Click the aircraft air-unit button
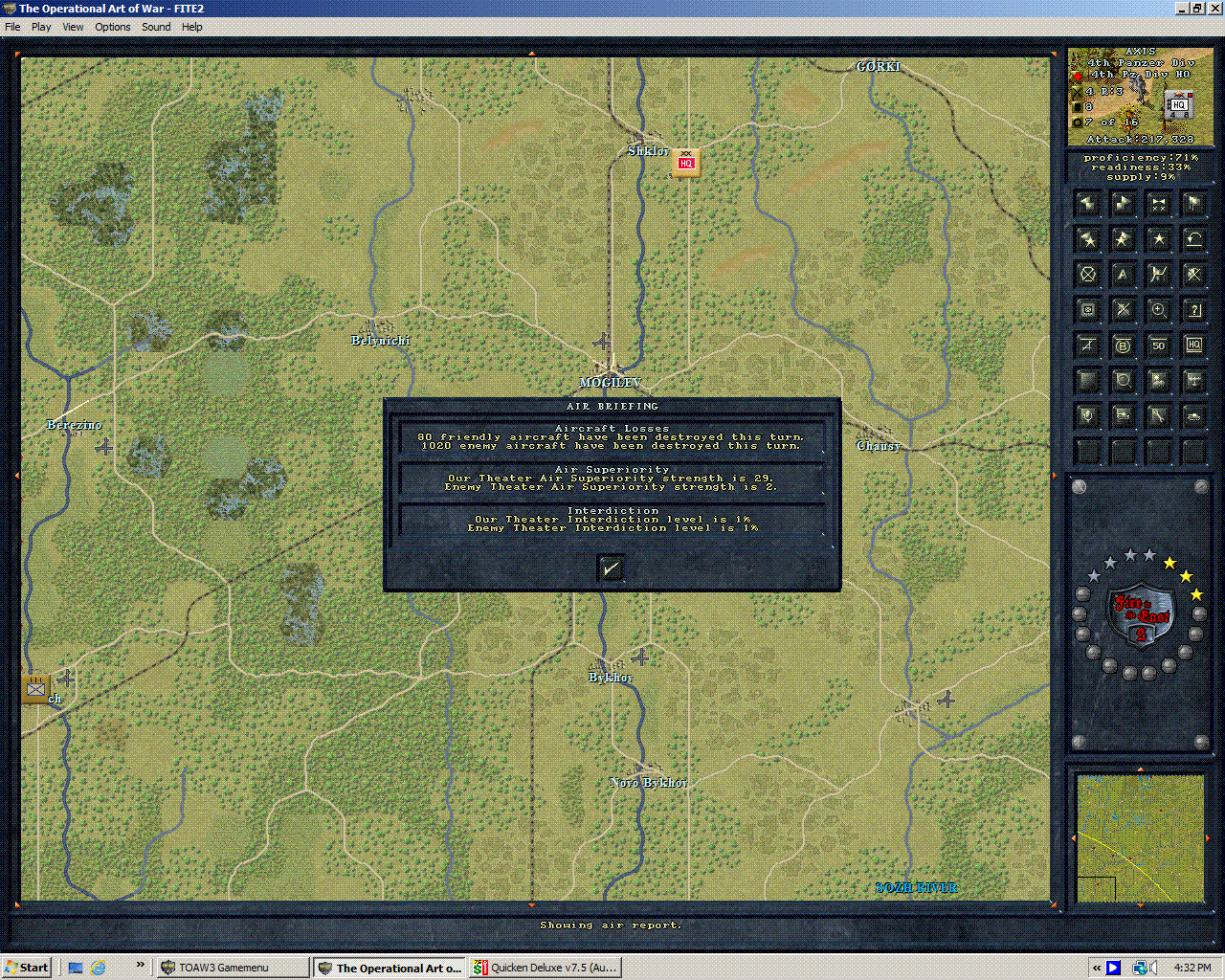 [1193, 380]
